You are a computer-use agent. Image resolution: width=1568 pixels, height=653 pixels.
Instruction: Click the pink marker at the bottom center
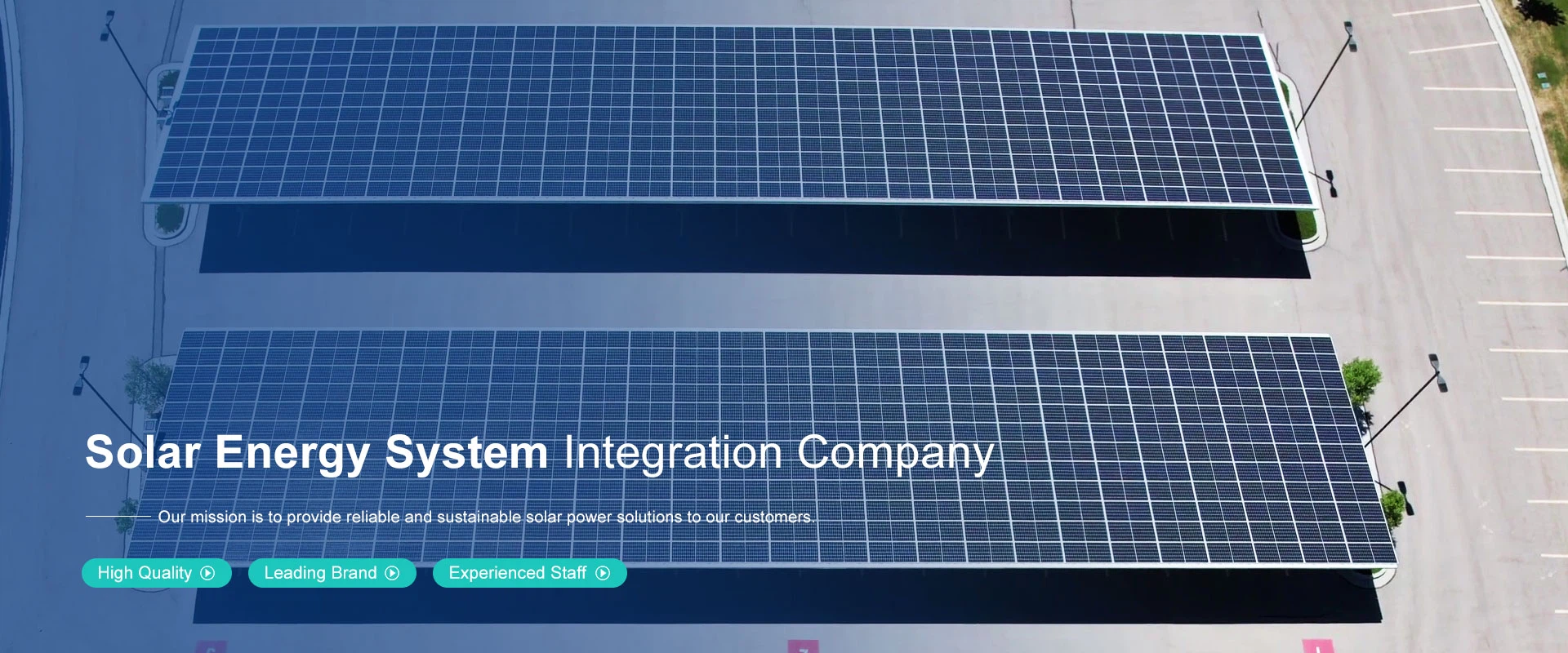(x=802, y=646)
